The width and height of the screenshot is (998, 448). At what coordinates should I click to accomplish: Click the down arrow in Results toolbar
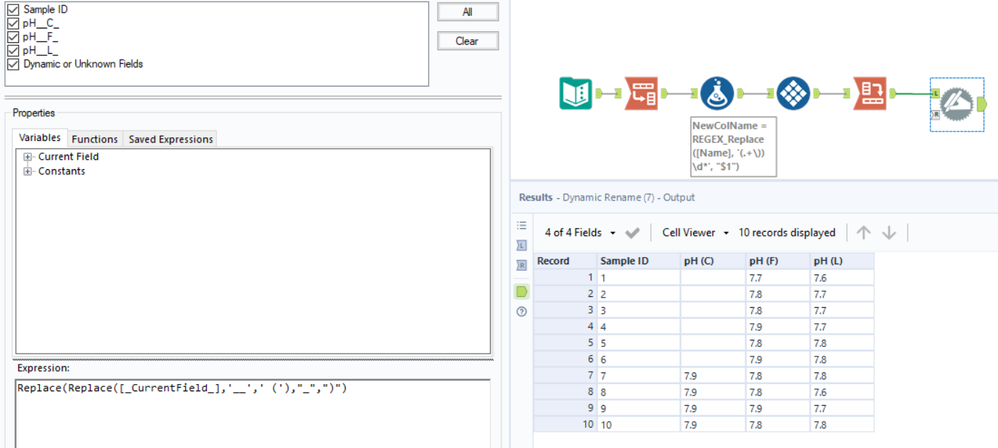pos(889,233)
